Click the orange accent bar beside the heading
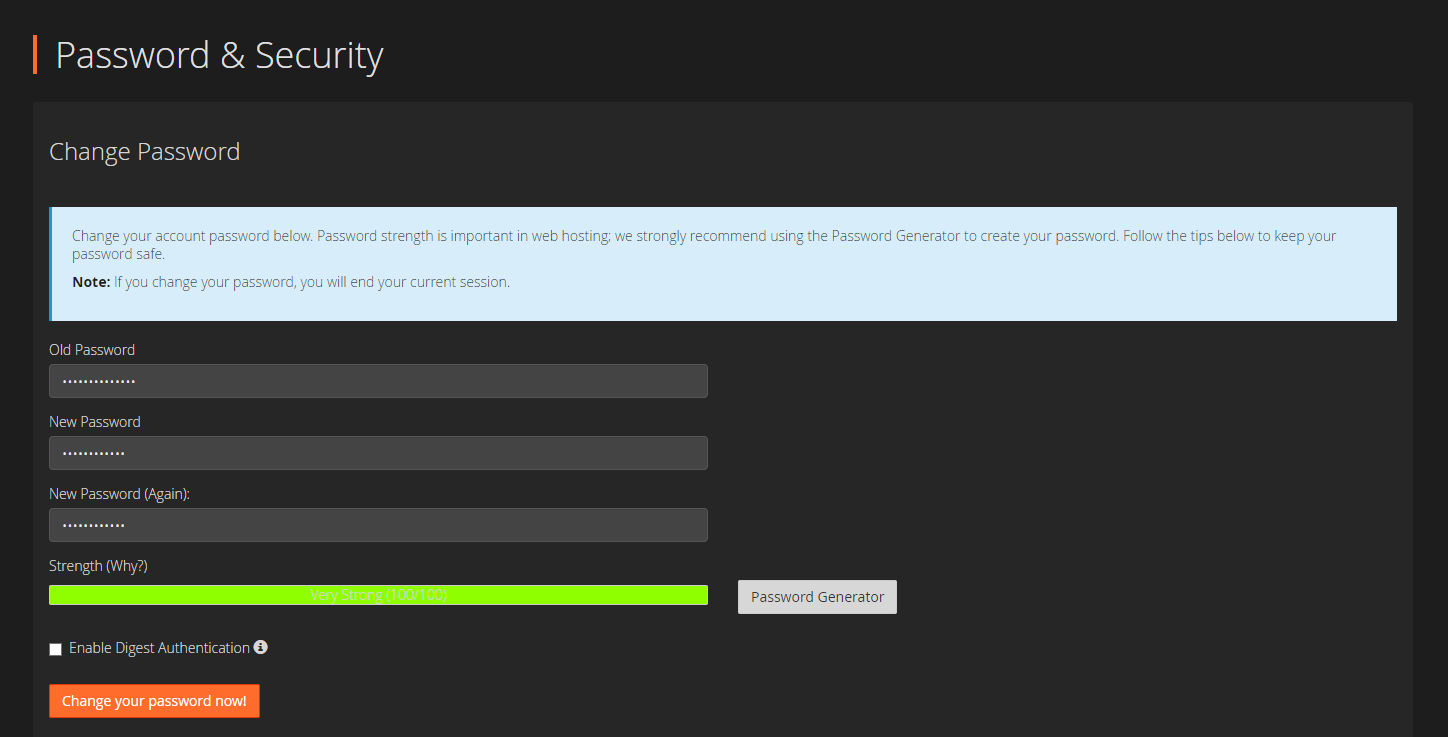Image resolution: width=1448 pixels, height=737 pixels. 37,54
